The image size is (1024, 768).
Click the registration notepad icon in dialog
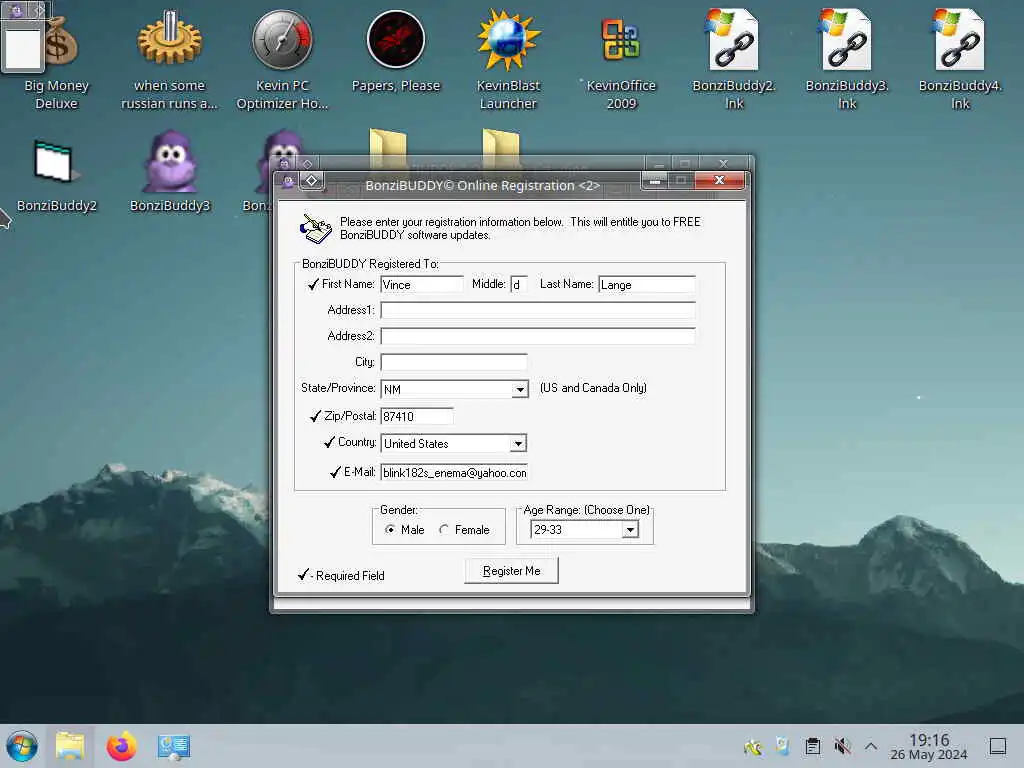click(315, 229)
